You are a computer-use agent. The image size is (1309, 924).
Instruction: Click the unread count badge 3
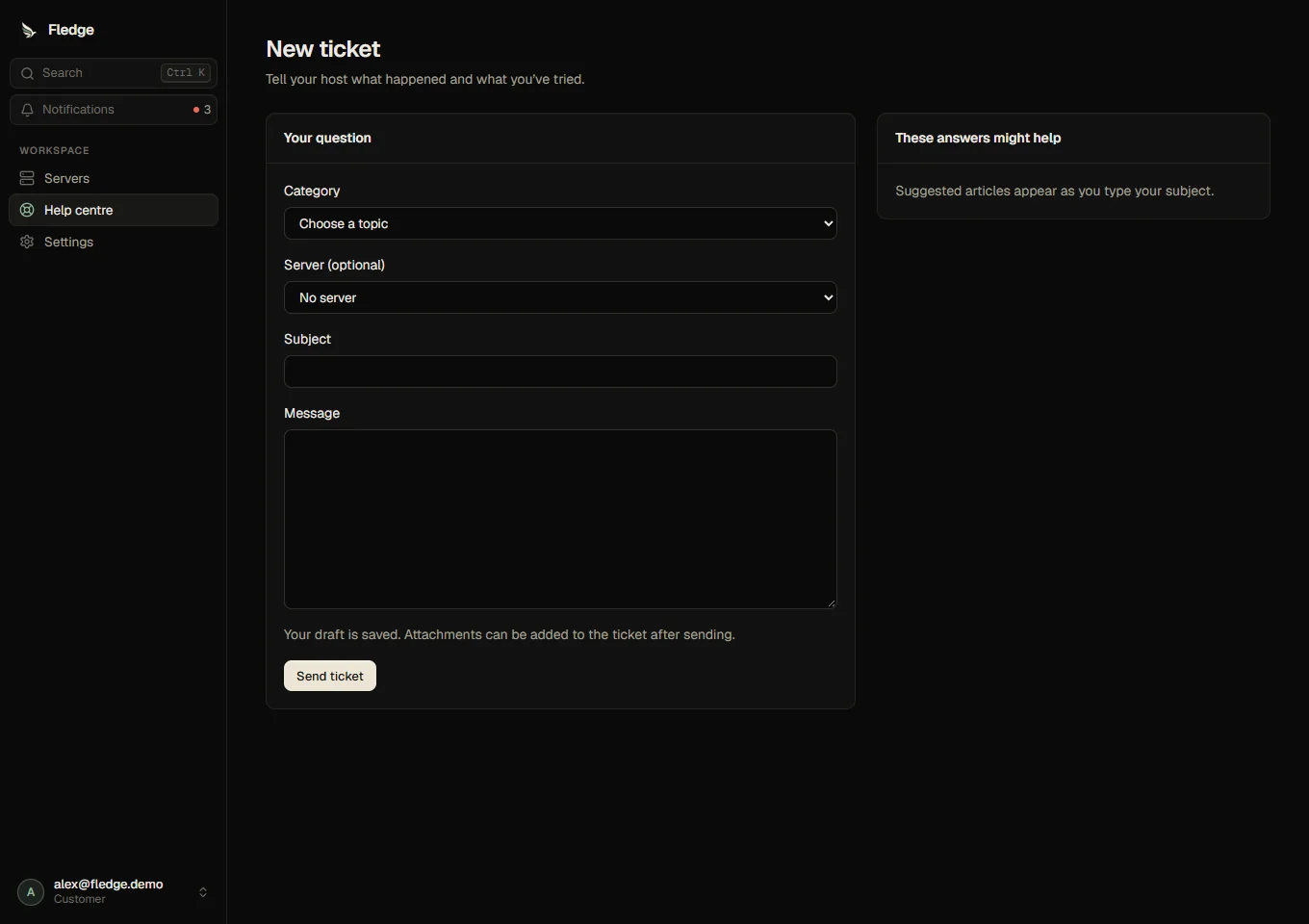pos(202,110)
